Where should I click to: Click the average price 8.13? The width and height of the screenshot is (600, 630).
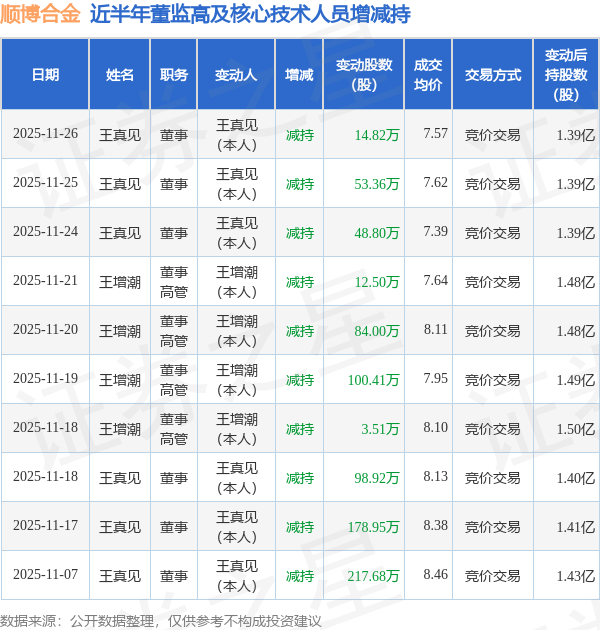(x=436, y=477)
